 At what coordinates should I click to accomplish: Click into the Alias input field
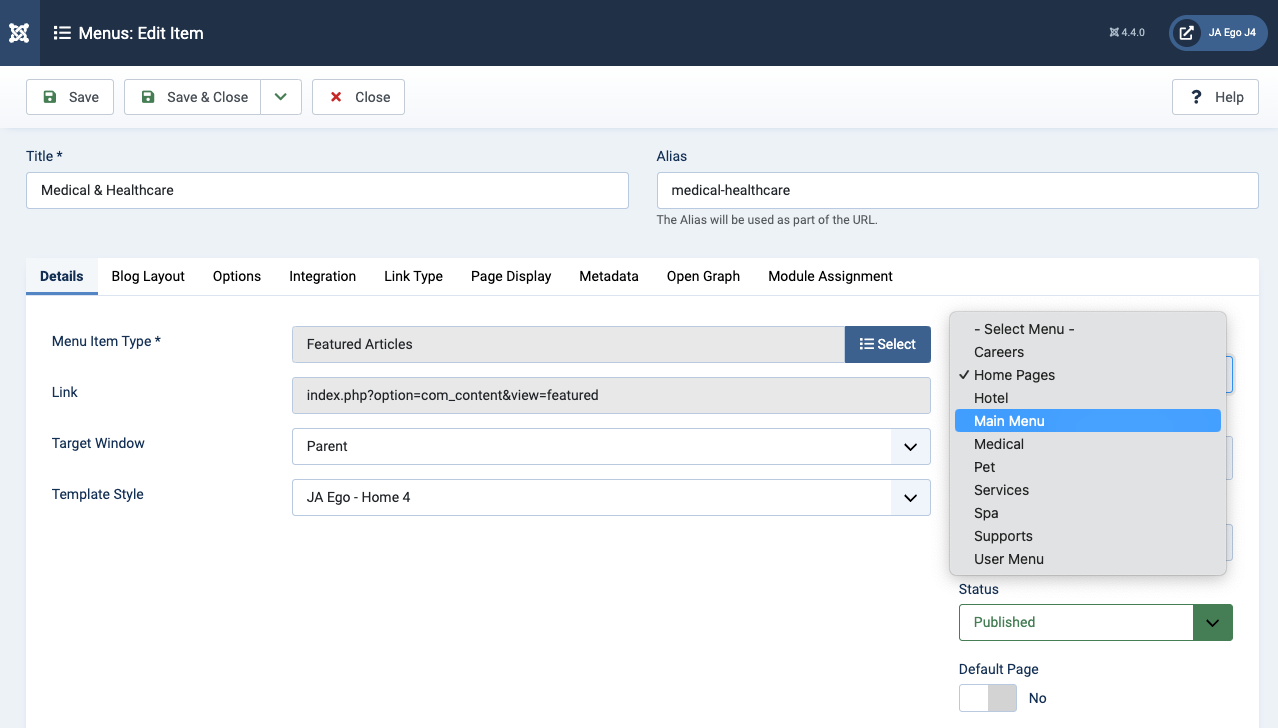click(957, 190)
